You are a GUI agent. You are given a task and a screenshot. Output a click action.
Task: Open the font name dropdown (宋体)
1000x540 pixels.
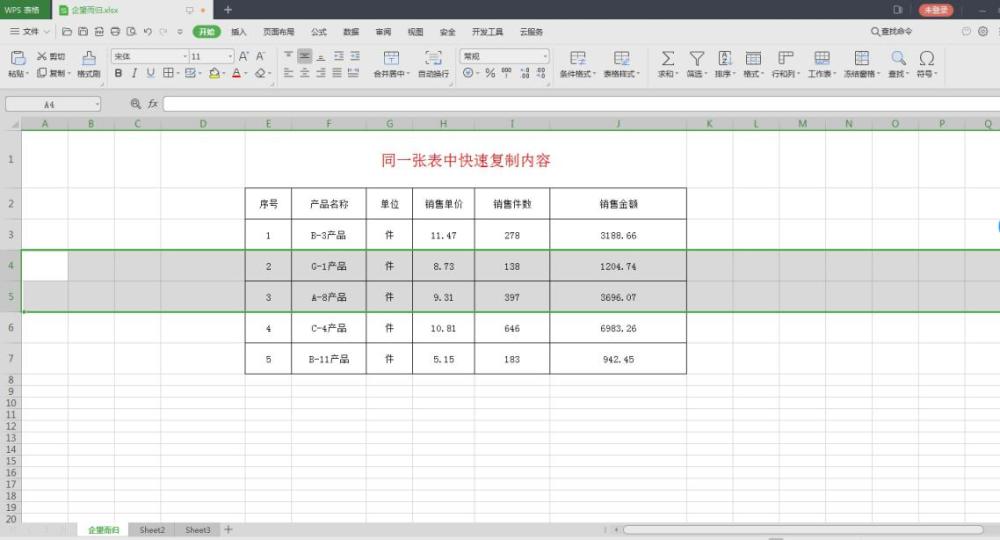[185, 56]
